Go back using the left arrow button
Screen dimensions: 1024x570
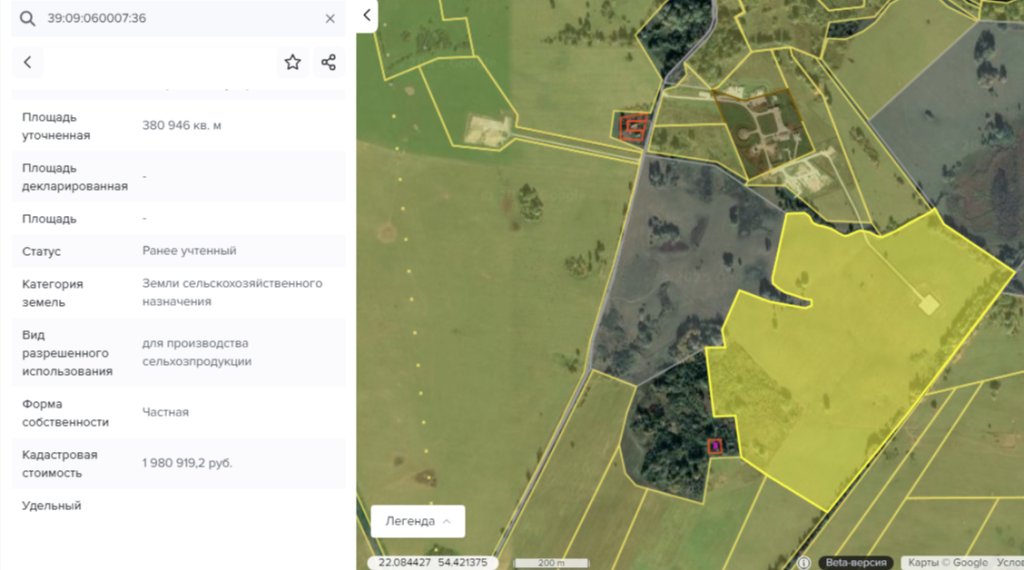(27, 62)
